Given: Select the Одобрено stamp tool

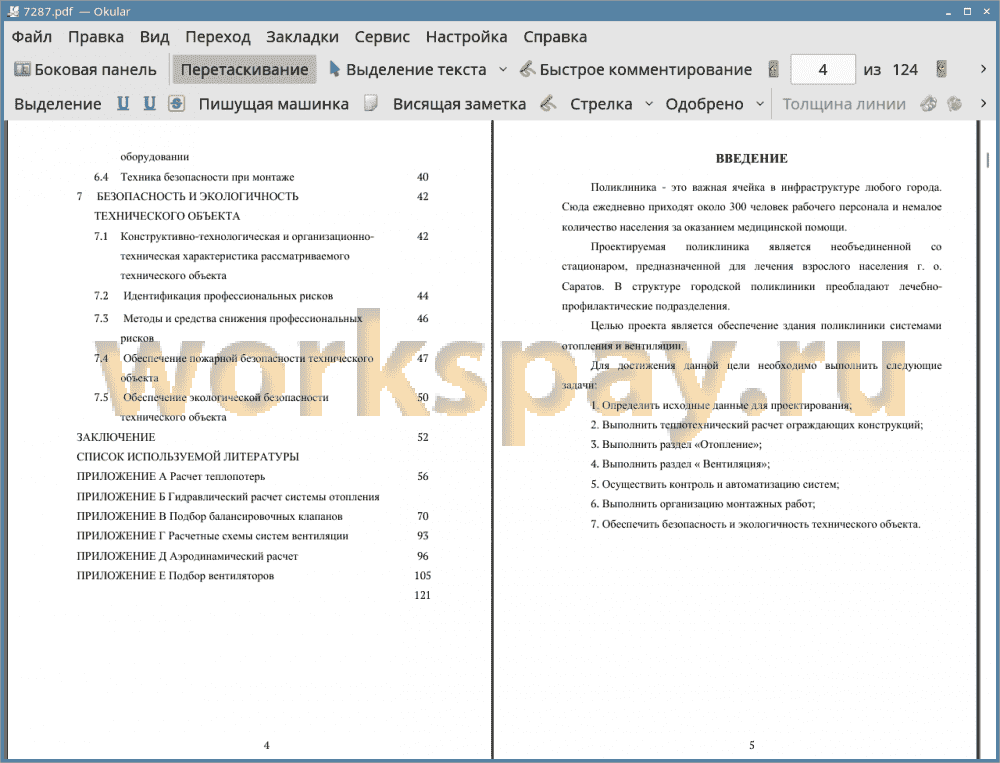Looking at the screenshot, I should point(704,104).
